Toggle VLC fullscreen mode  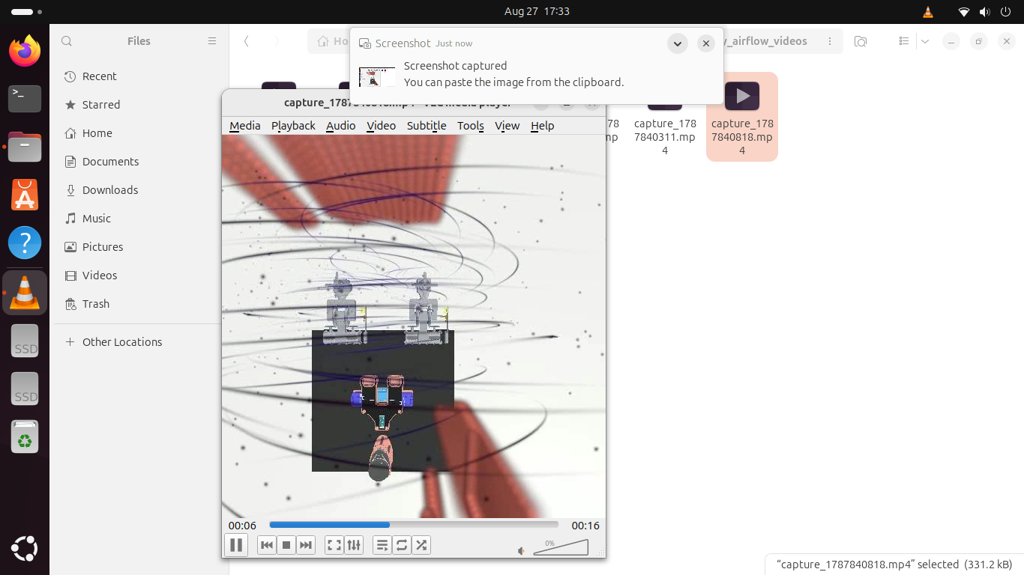tap(334, 545)
